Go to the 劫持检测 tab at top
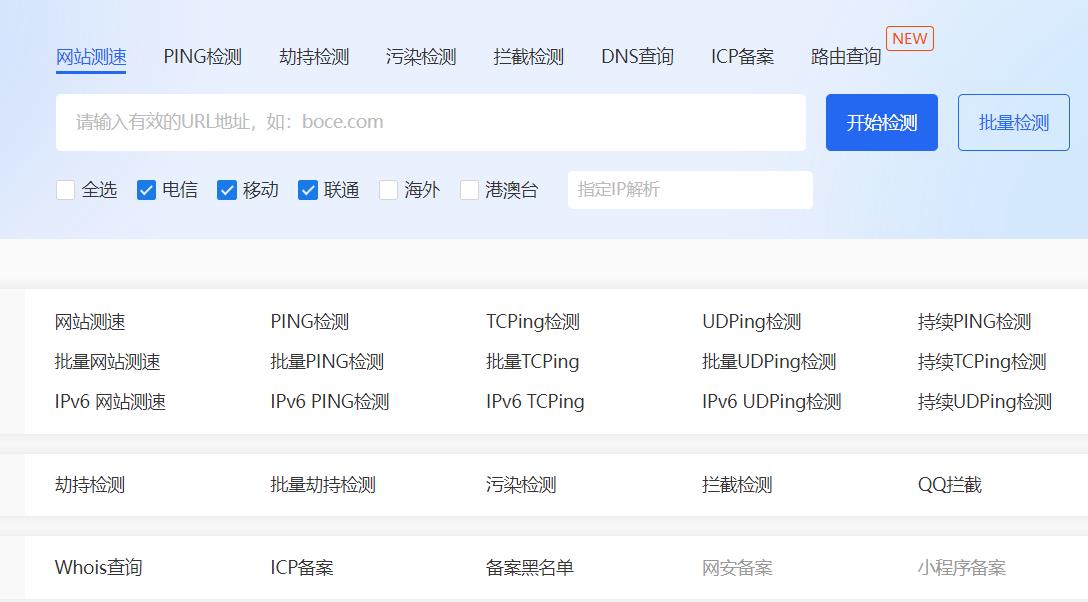The width and height of the screenshot is (1088, 602). tap(314, 57)
